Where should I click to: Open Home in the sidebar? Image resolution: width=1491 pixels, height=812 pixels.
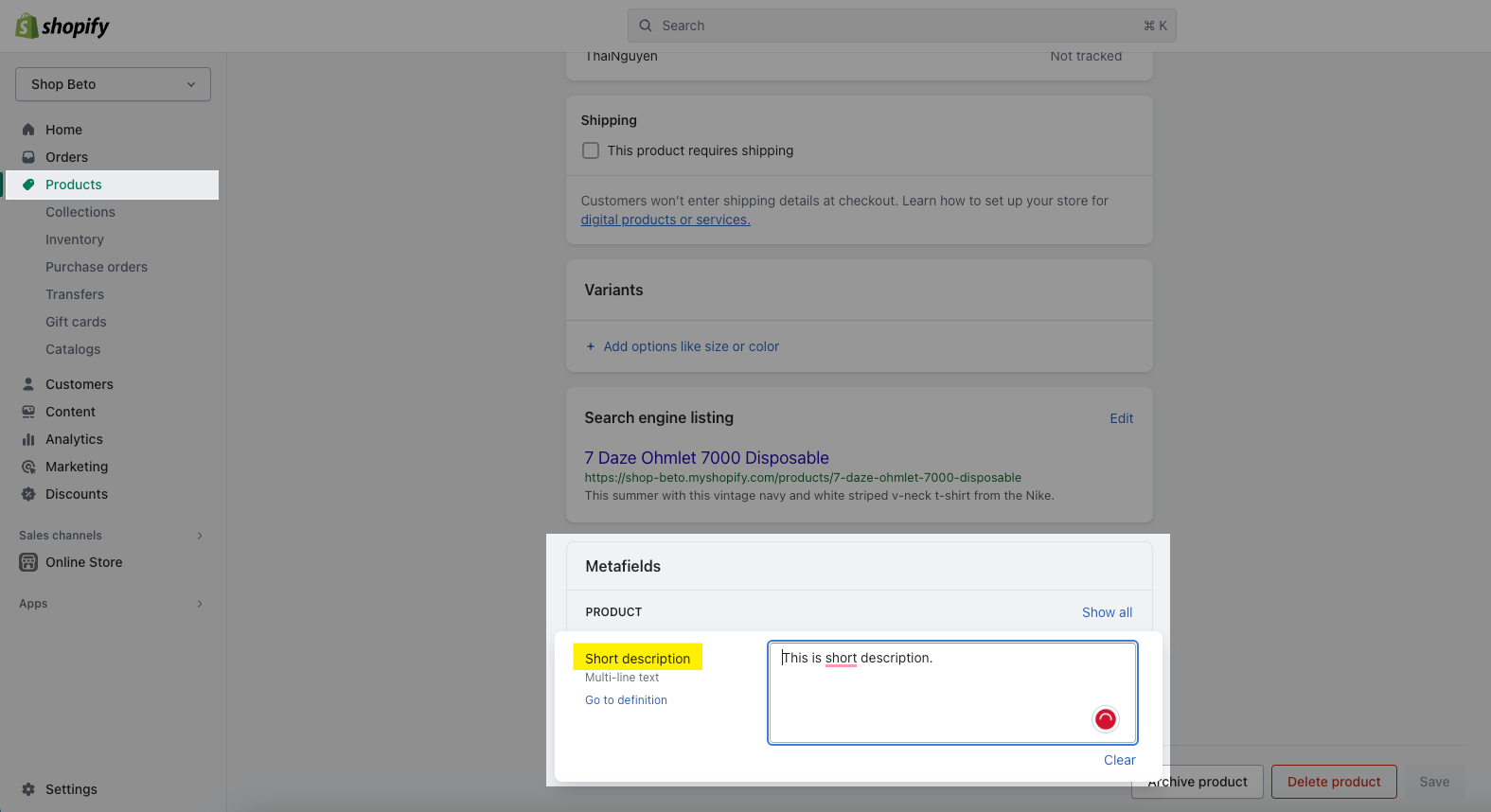click(63, 130)
